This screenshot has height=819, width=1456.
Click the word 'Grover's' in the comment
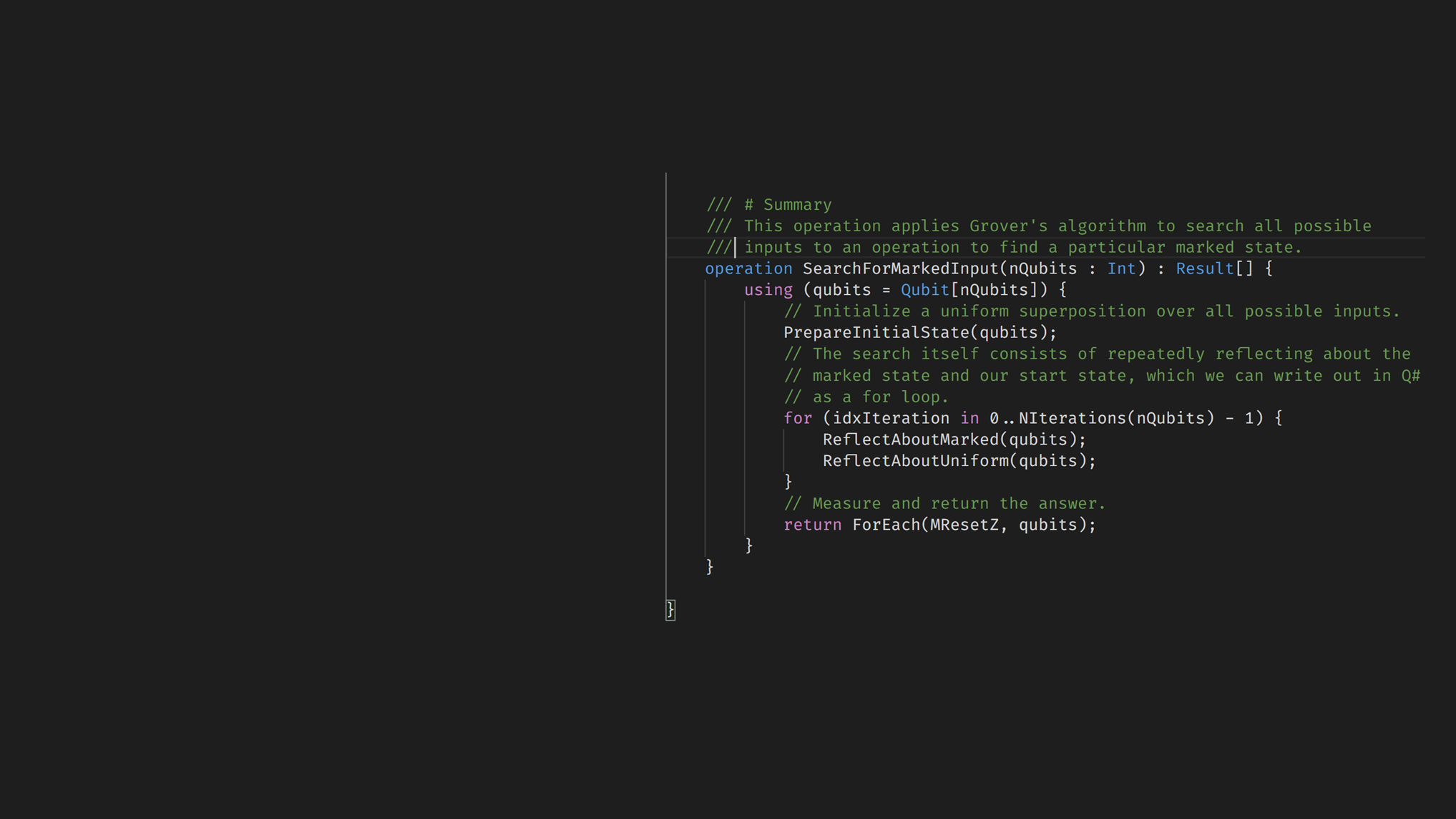(x=1008, y=226)
